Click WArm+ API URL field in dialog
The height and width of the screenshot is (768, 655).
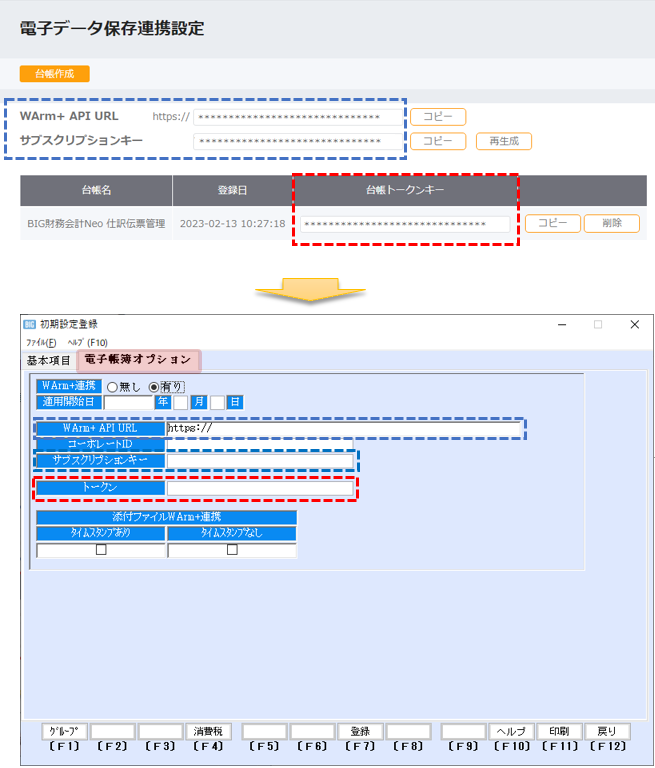(343, 429)
